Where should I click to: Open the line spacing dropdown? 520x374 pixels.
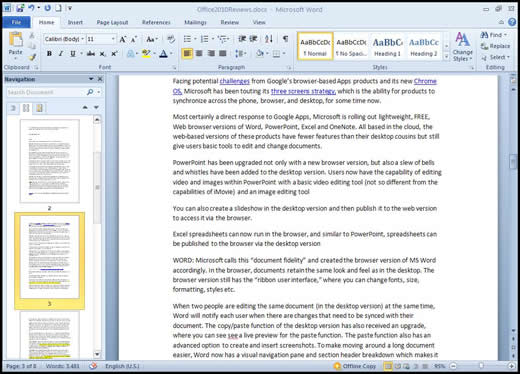pyautogui.click(x=241, y=53)
